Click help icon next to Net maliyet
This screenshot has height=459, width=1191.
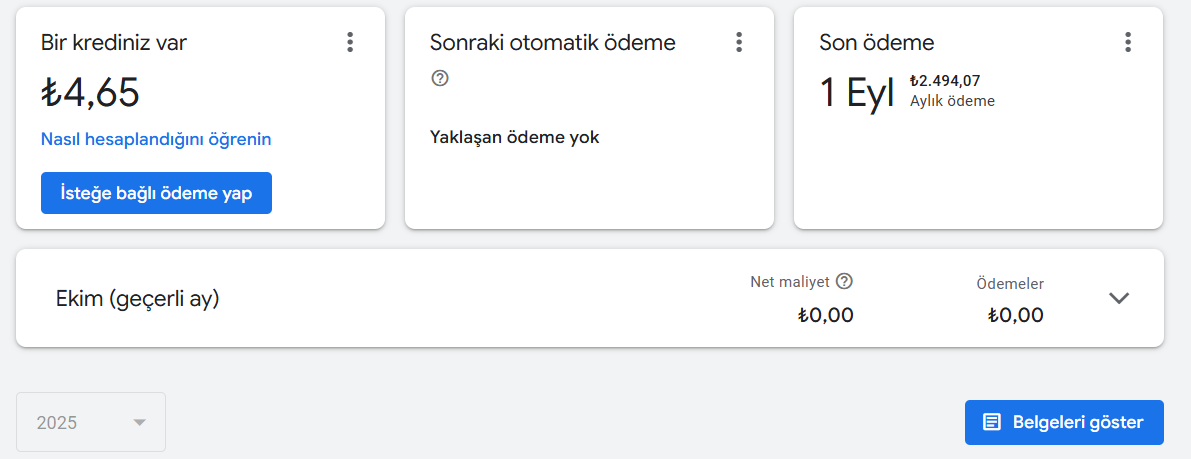click(844, 281)
